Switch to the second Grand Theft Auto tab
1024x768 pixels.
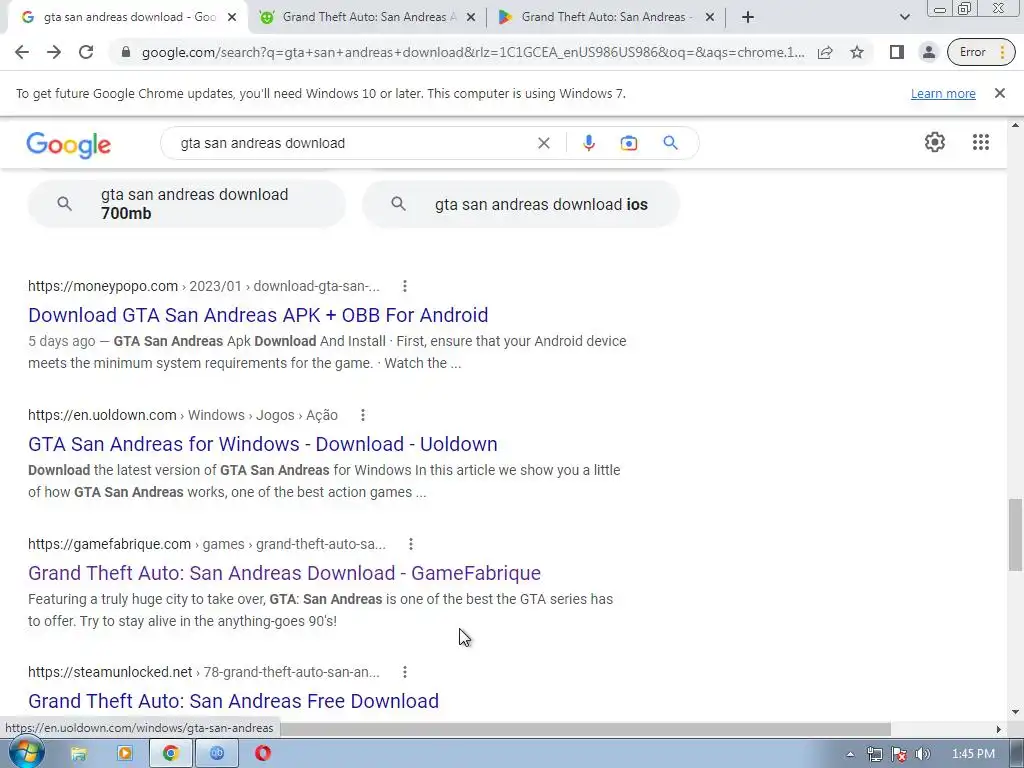coord(366,18)
